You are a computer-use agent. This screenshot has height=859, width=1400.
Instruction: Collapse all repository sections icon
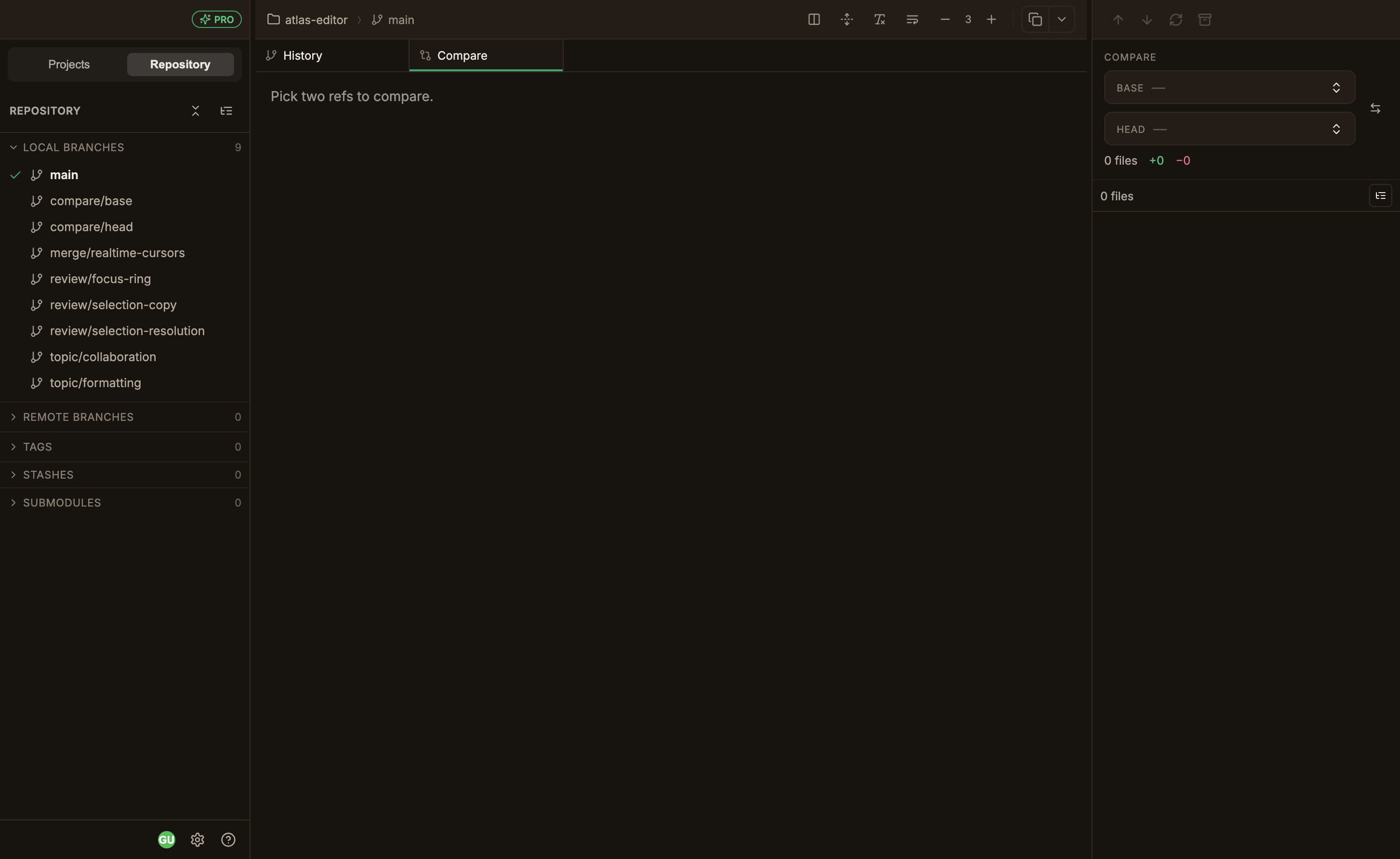196,111
